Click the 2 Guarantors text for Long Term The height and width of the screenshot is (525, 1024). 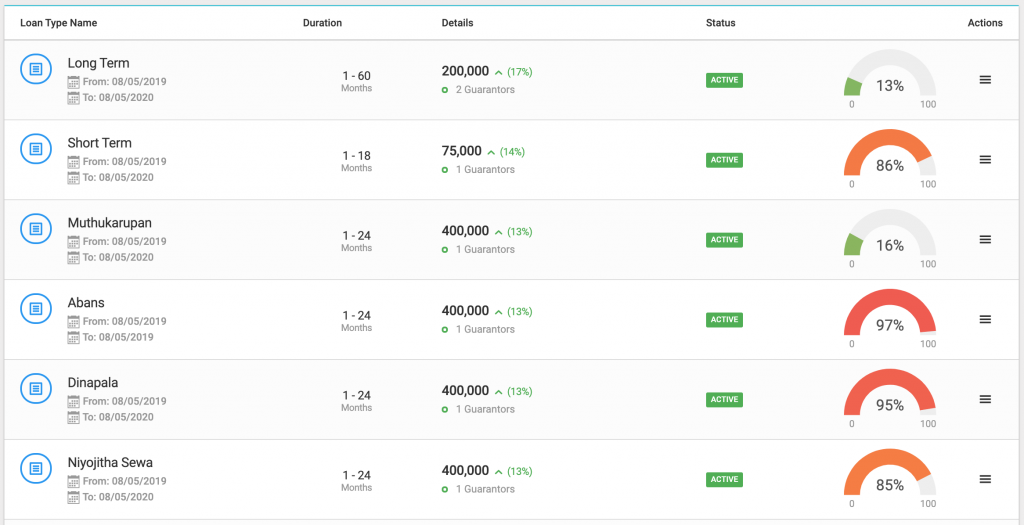coord(485,89)
